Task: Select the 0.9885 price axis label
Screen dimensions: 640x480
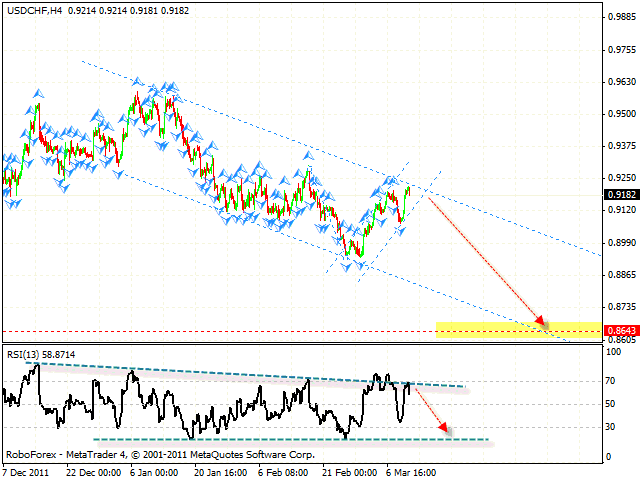Action: [x=619, y=17]
